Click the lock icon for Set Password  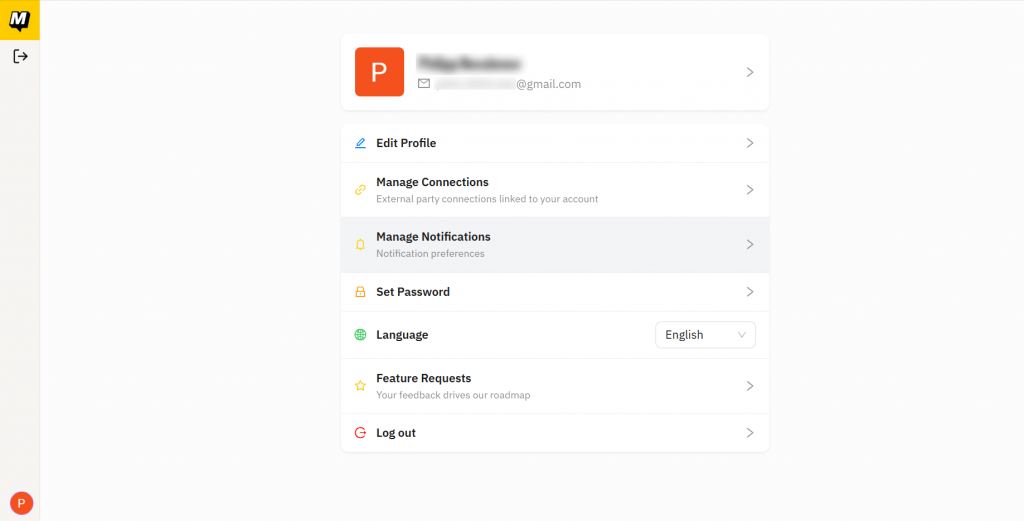pos(360,292)
